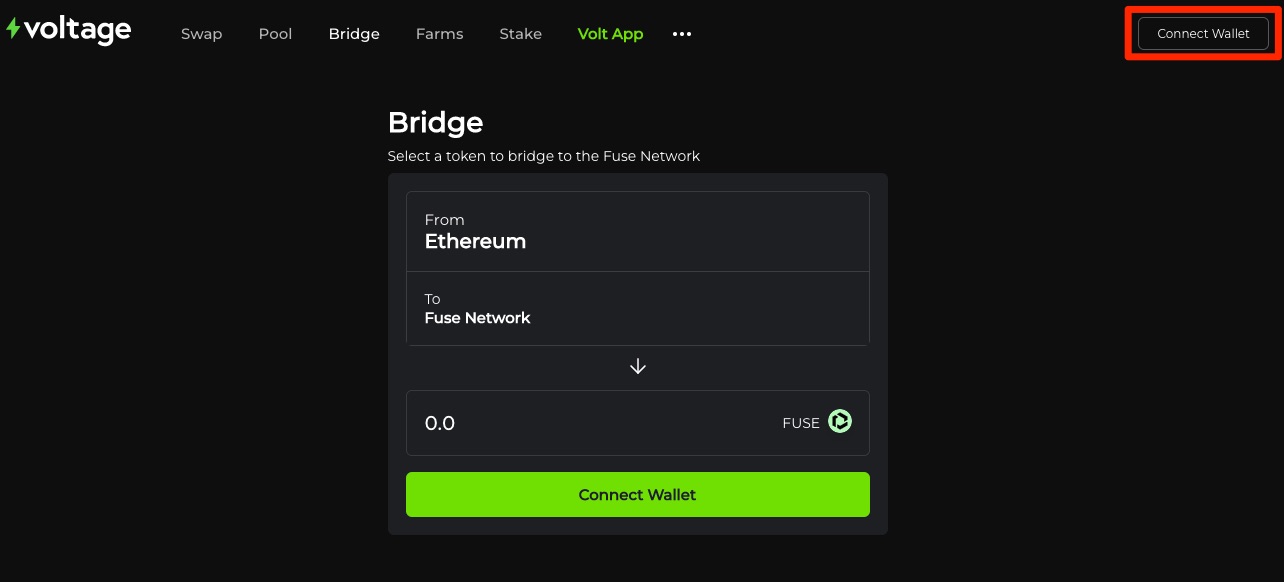This screenshot has width=1284, height=582.
Task: Click the large Bridge page heading
Action: (x=435, y=123)
